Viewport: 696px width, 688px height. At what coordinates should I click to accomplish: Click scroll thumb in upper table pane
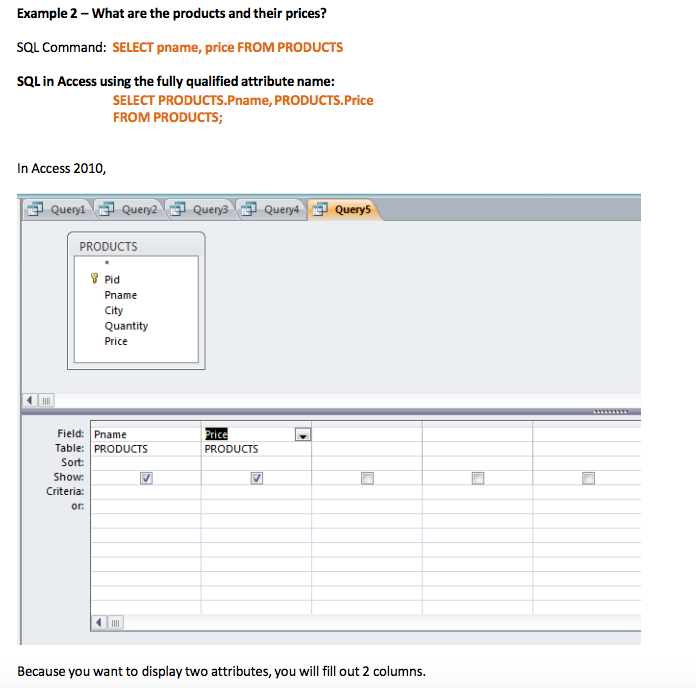pos(46,400)
